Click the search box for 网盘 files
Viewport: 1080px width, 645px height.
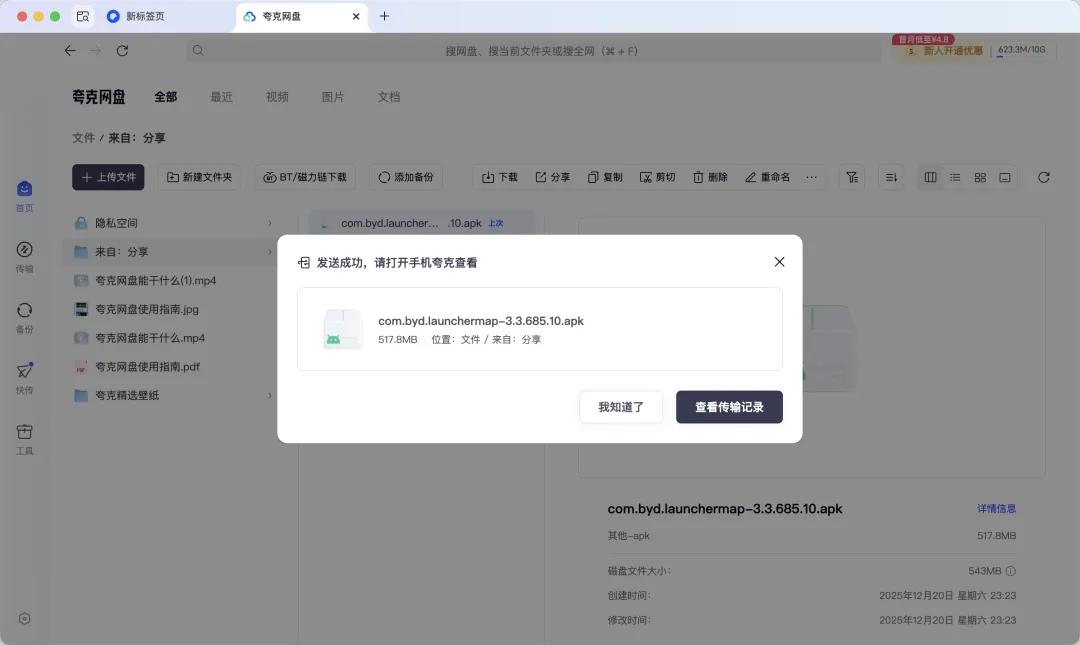534,51
